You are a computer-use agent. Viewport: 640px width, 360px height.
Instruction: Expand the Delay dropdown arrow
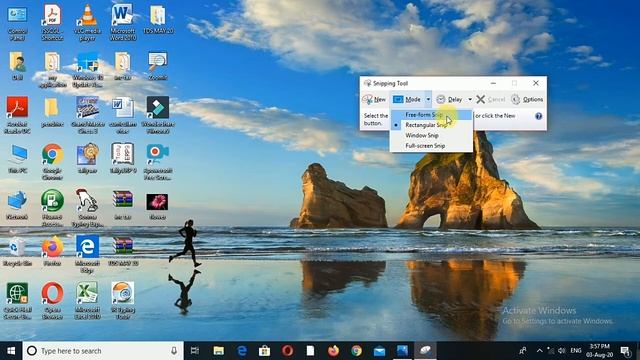click(x=470, y=99)
